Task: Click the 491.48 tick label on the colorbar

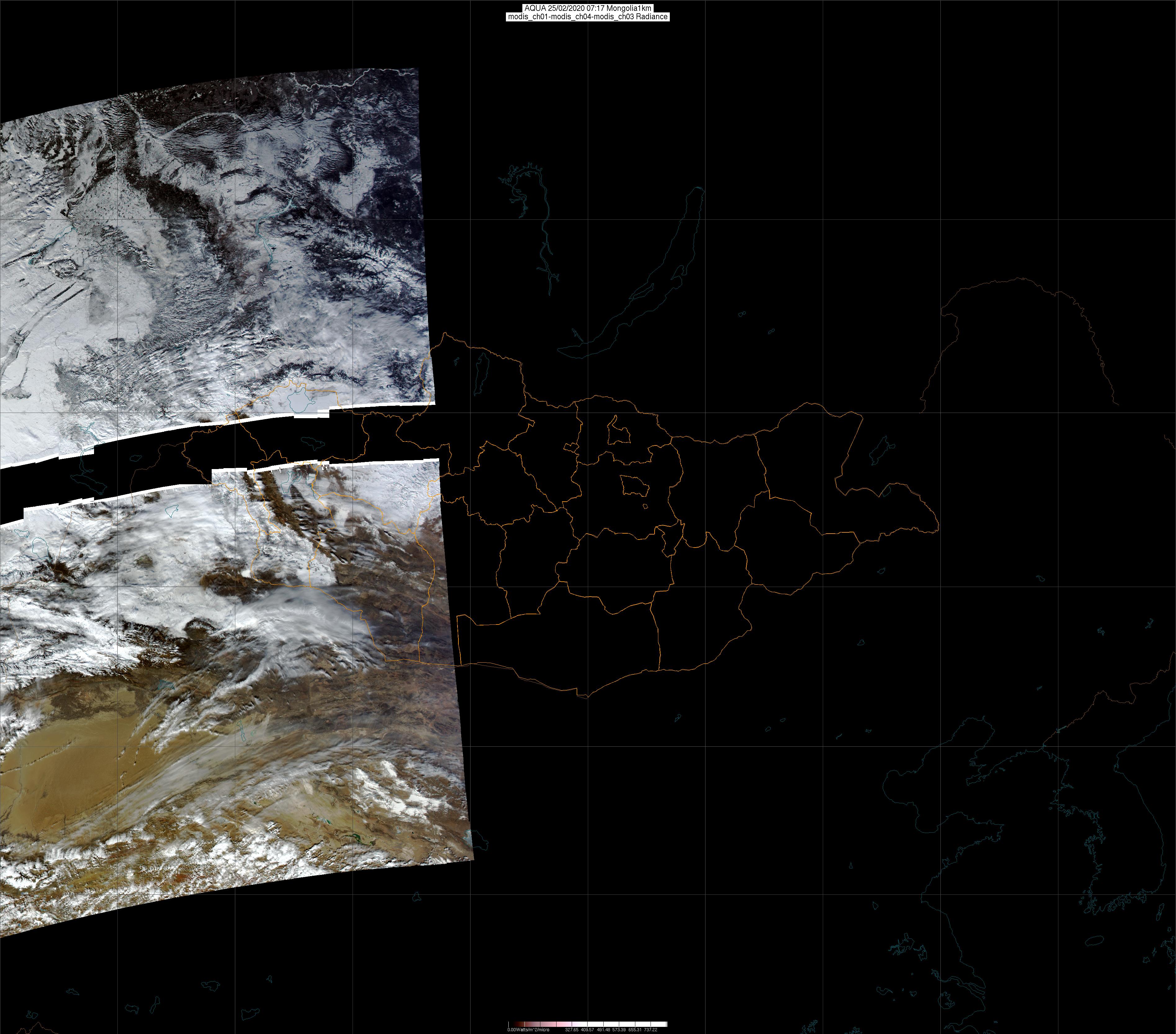Action: click(x=603, y=1029)
